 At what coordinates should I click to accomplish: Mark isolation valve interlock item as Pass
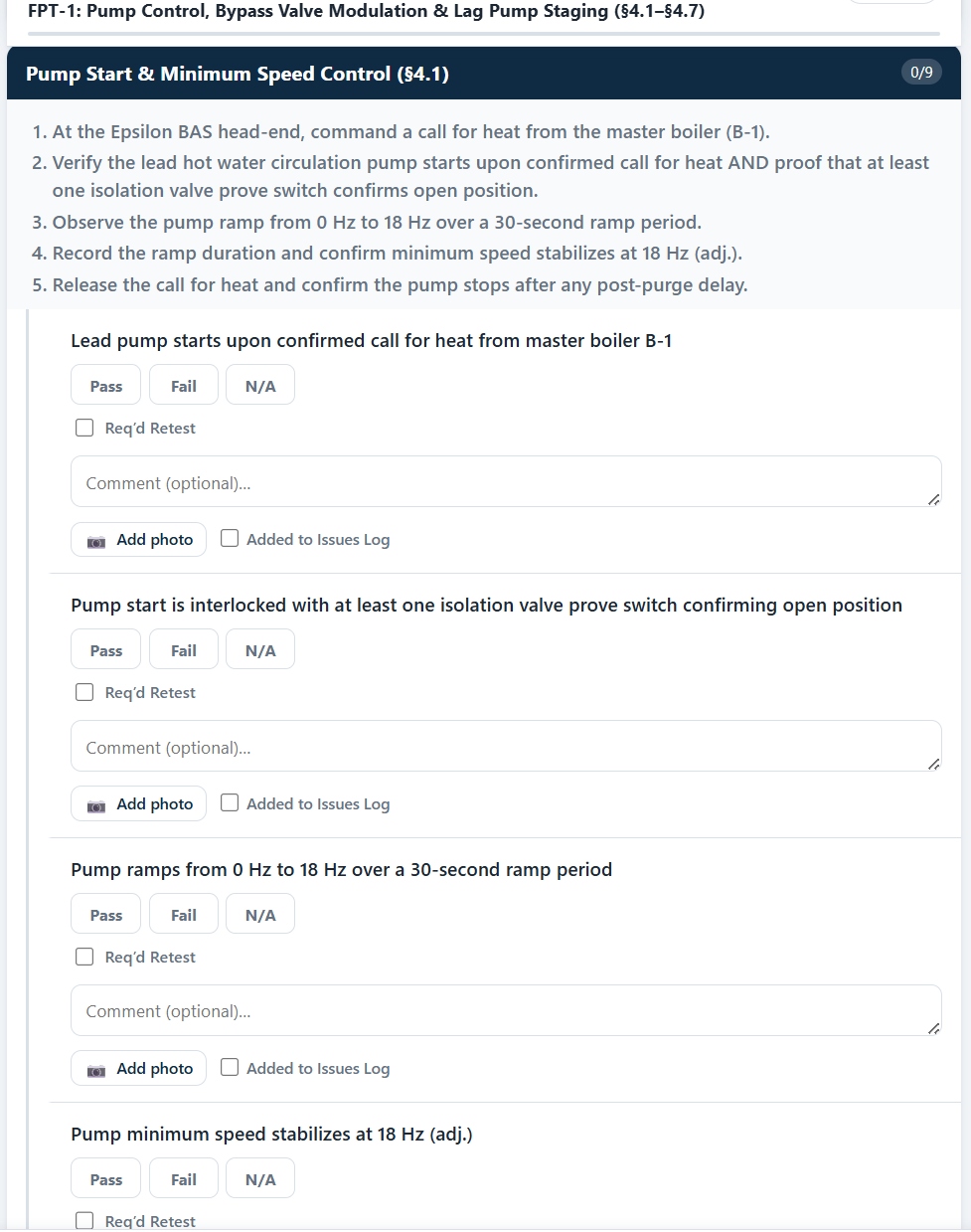106,650
